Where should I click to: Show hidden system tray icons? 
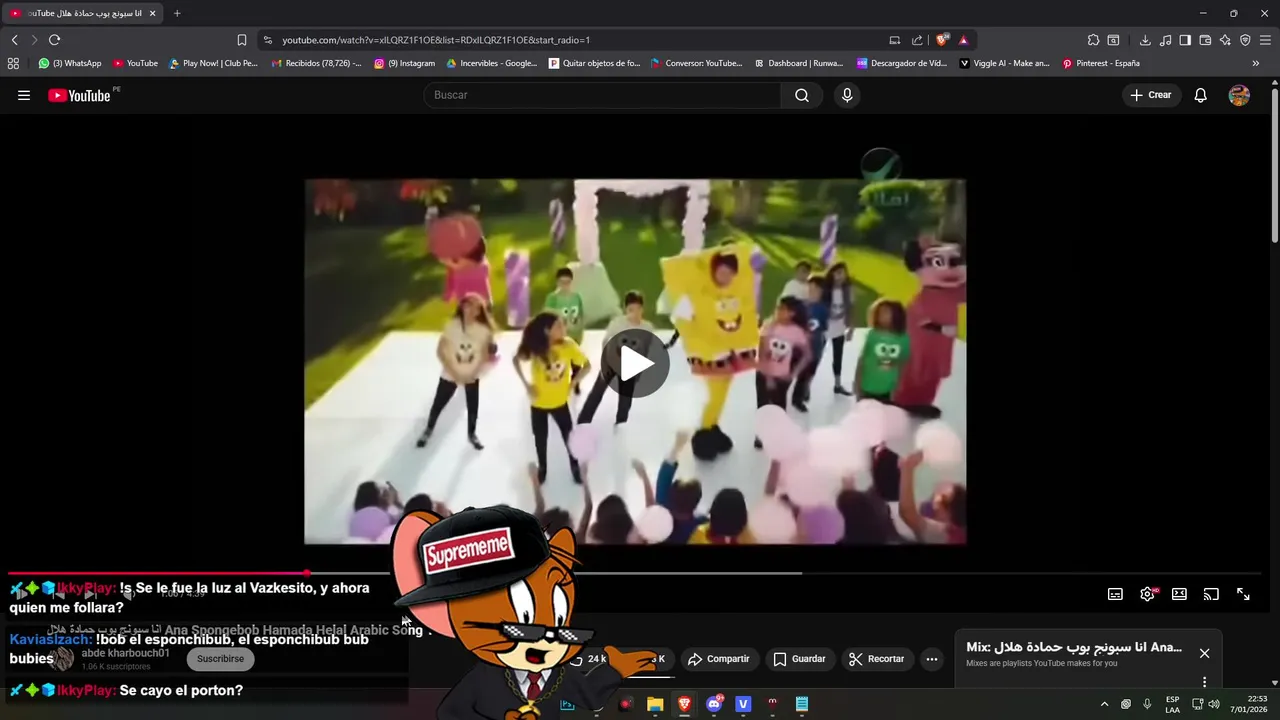[x=1104, y=704]
